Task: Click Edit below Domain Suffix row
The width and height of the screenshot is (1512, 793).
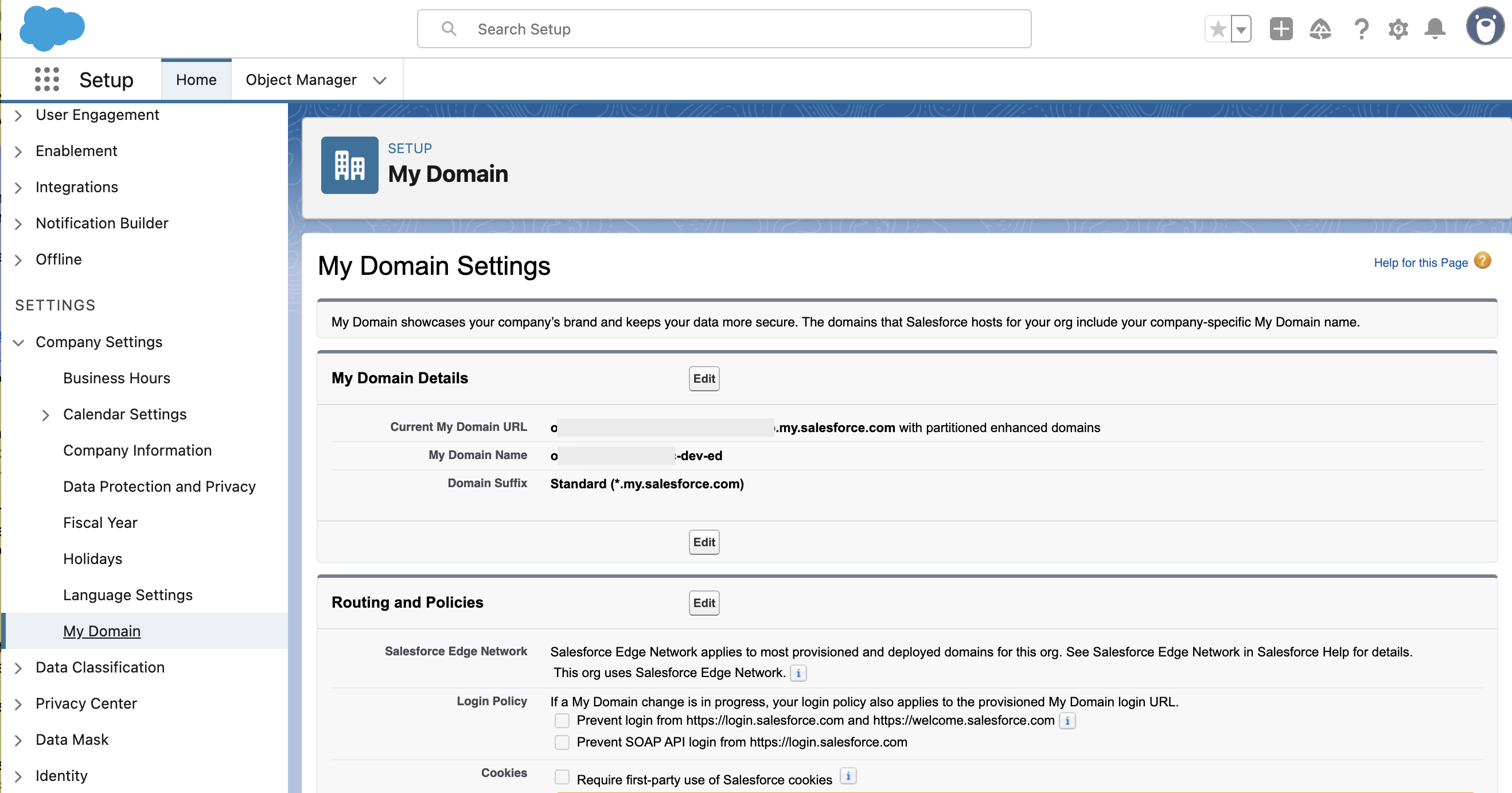Action: coord(704,542)
